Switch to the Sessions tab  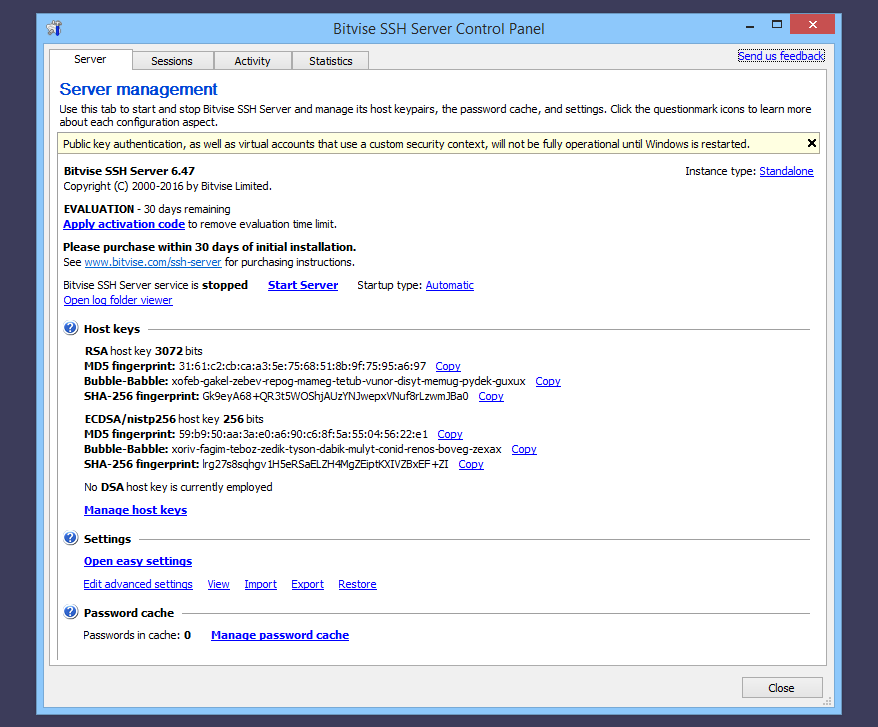(172, 61)
